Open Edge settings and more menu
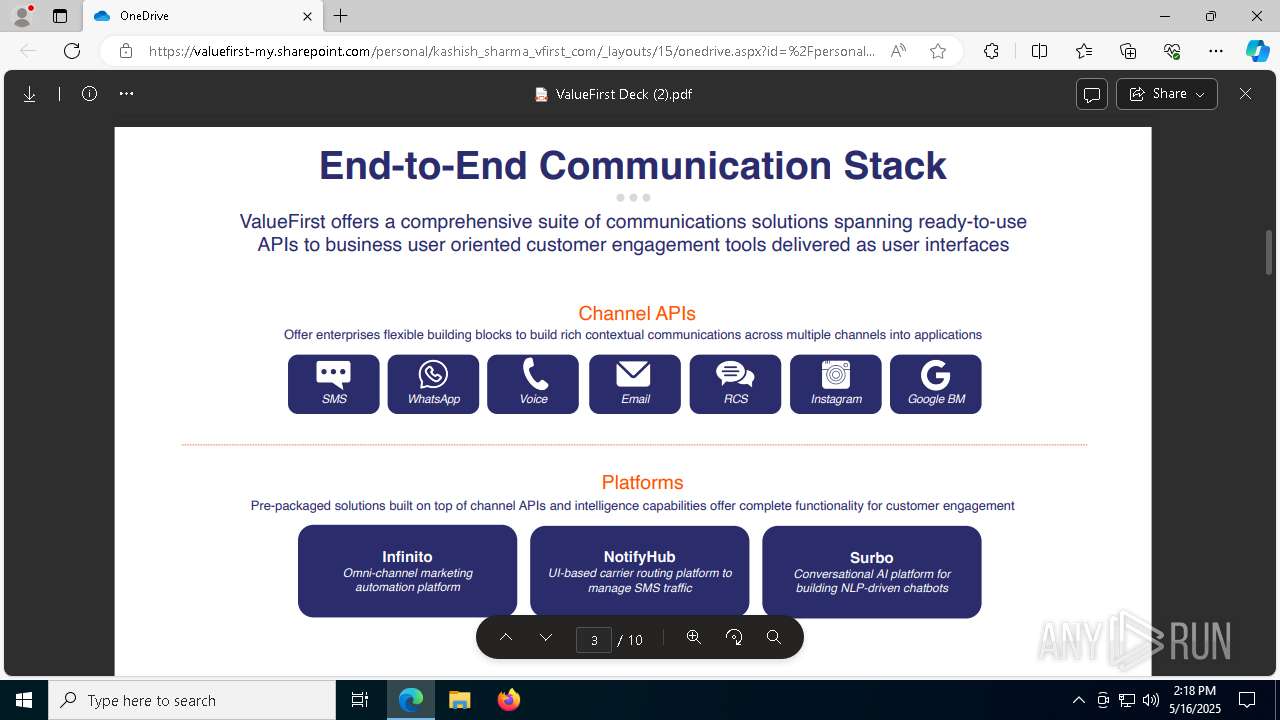Screen dimensions: 1280x720 1216,51
